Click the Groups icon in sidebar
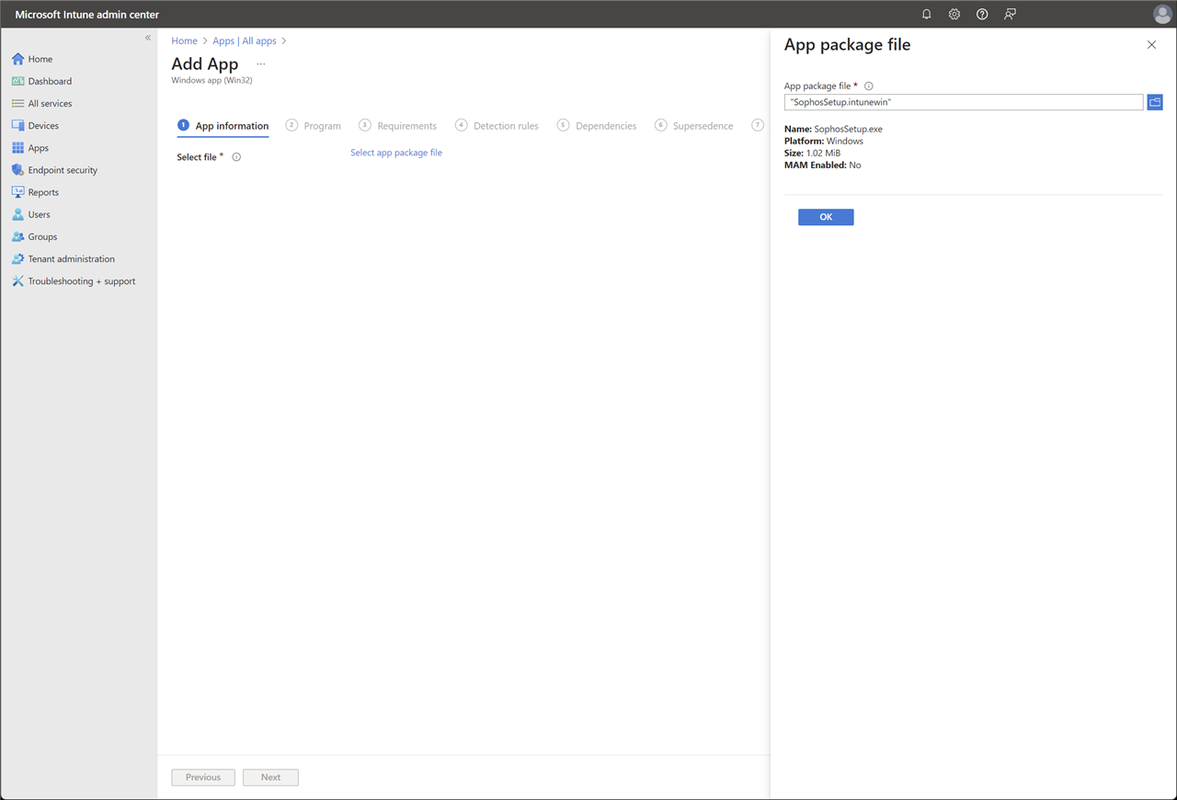The height and width of the screenshot is (800, 1177). coord(18,236)
